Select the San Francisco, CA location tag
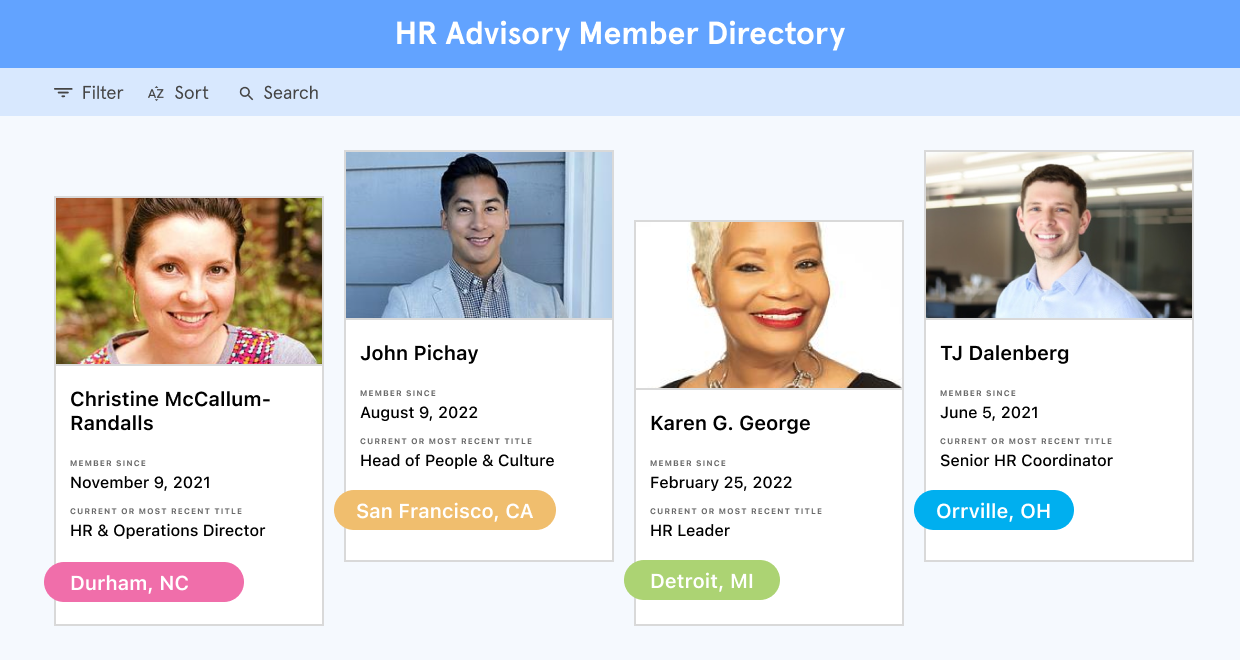 pyautogui.click(x=444, y=510)
